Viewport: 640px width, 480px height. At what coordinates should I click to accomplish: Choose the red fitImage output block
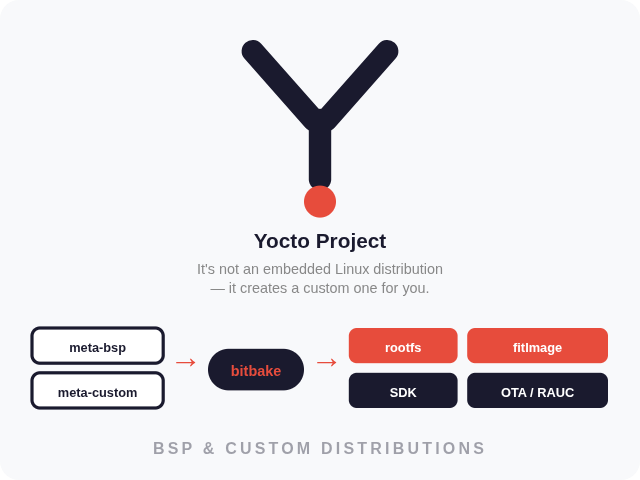537,346
